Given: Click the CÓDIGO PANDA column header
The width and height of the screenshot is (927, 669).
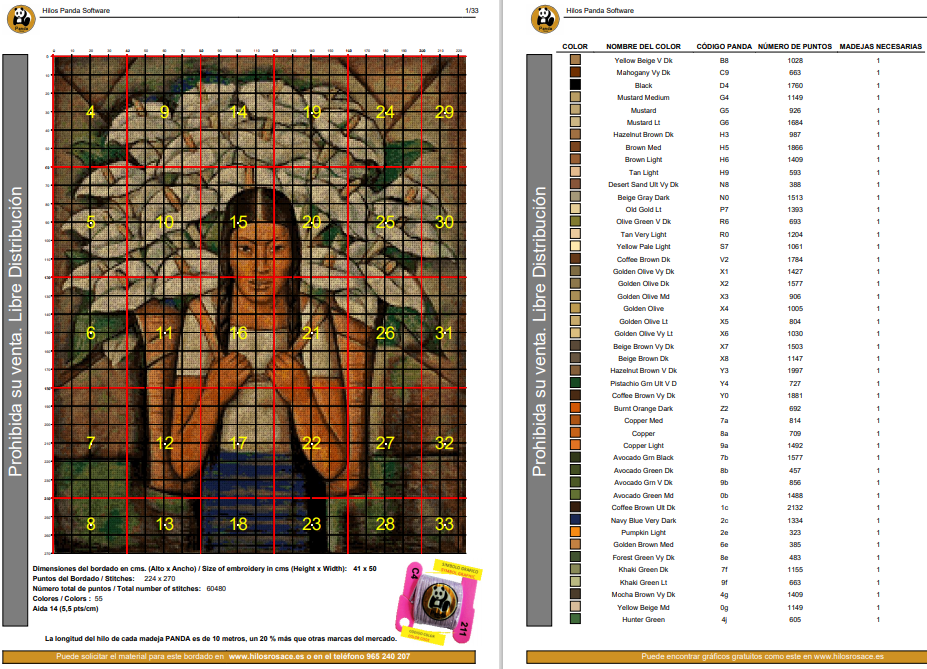Looking at the screenshot, I should pos(724,46).
